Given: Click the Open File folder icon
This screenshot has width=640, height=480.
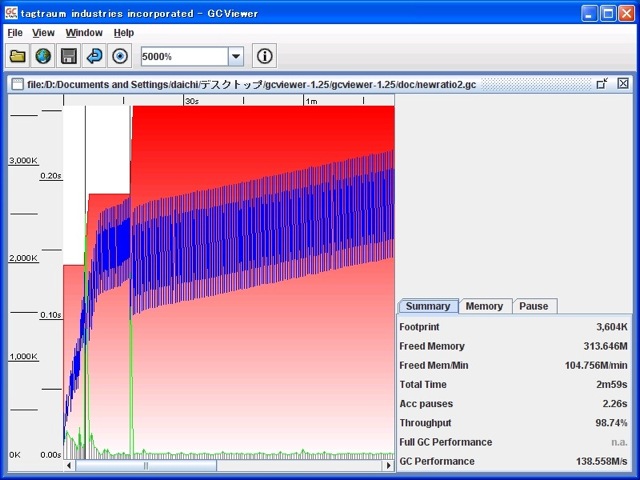Looking at the screenshot, I should point(18,57).
